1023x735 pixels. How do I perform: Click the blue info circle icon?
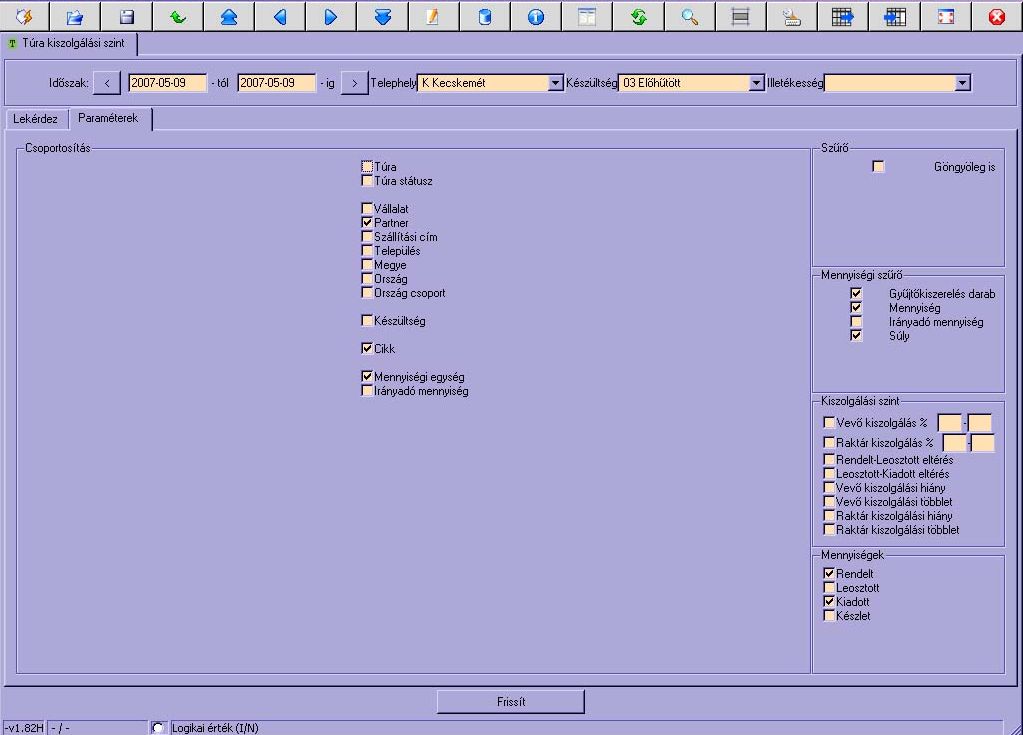tap(536, 16)
